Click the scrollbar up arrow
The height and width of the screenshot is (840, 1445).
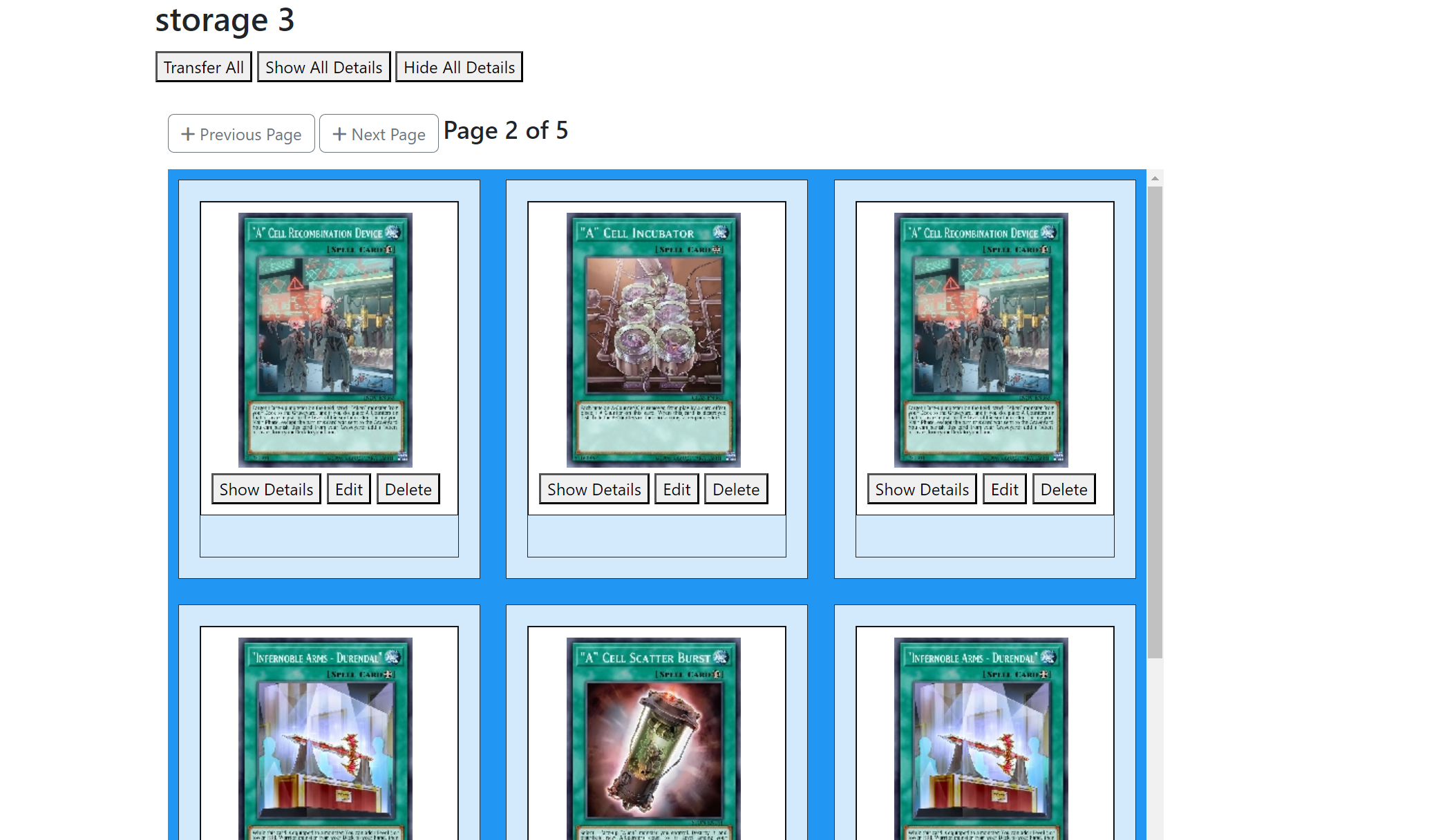tap(1155, 178)
